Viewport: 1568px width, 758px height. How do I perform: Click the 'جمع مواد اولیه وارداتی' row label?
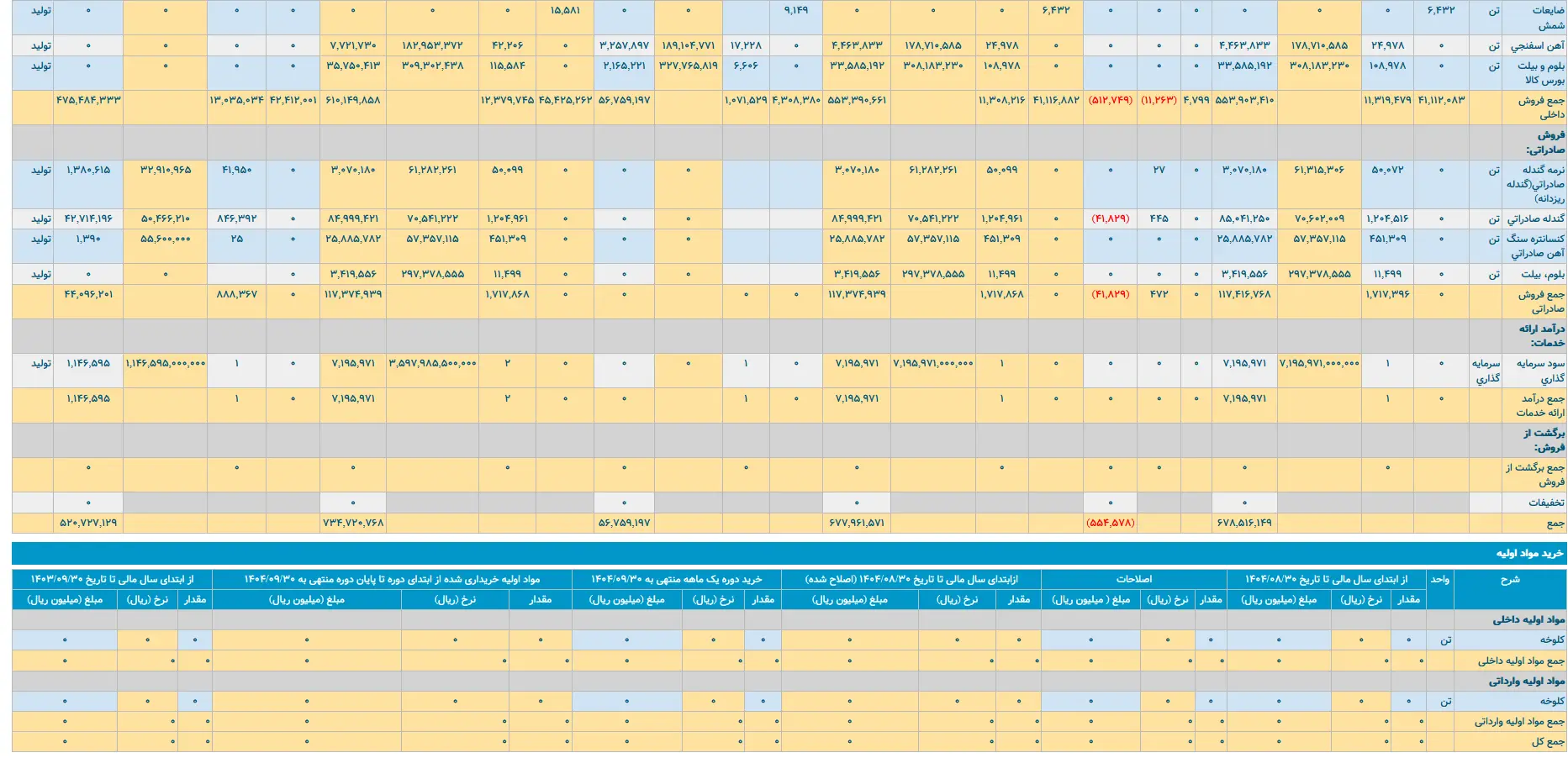coord(1518,722)
